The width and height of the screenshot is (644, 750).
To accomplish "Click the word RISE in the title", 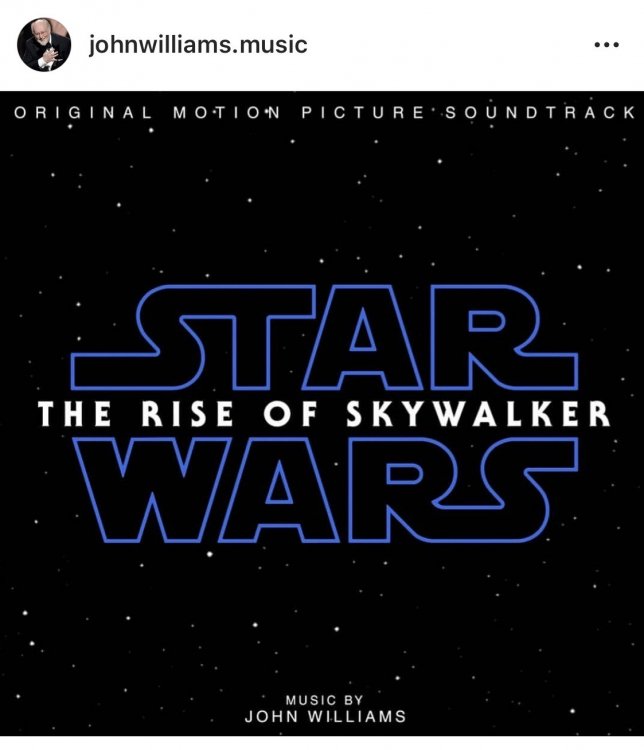I will click(x=187, y=413).
